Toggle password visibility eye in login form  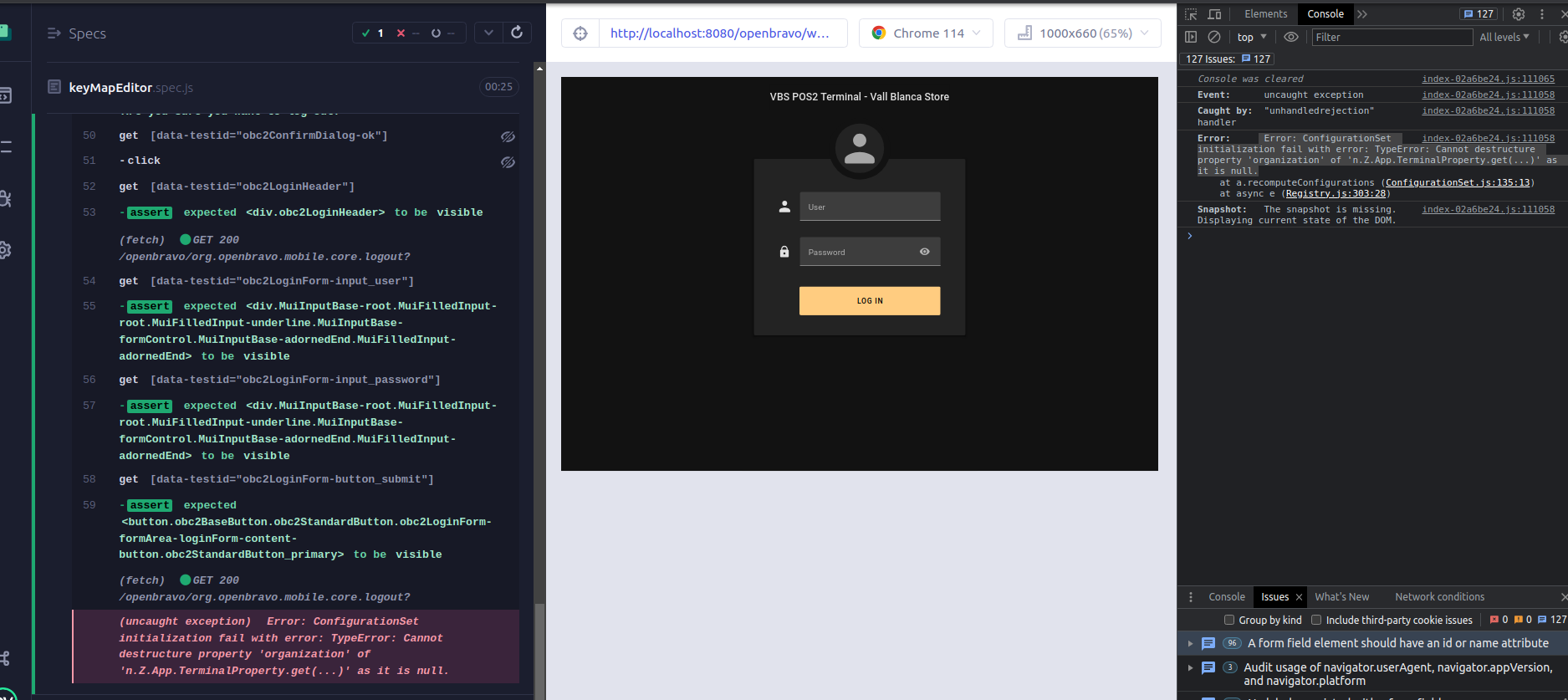pos(924,252)
